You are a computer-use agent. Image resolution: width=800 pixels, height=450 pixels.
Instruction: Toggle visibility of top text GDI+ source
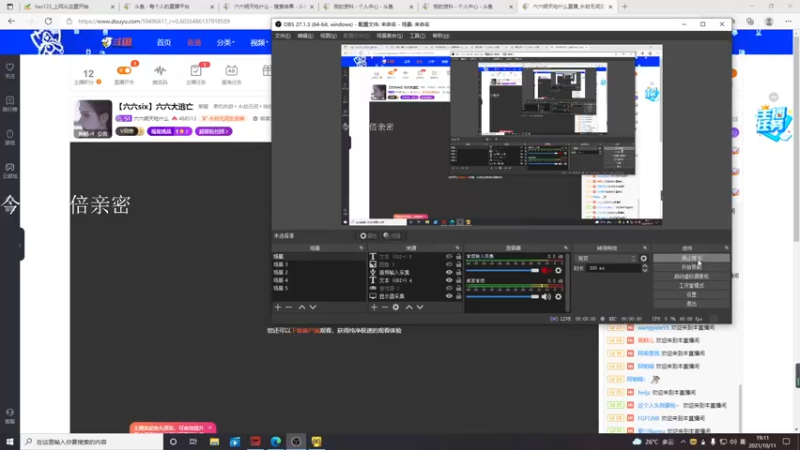coord(449,257)
